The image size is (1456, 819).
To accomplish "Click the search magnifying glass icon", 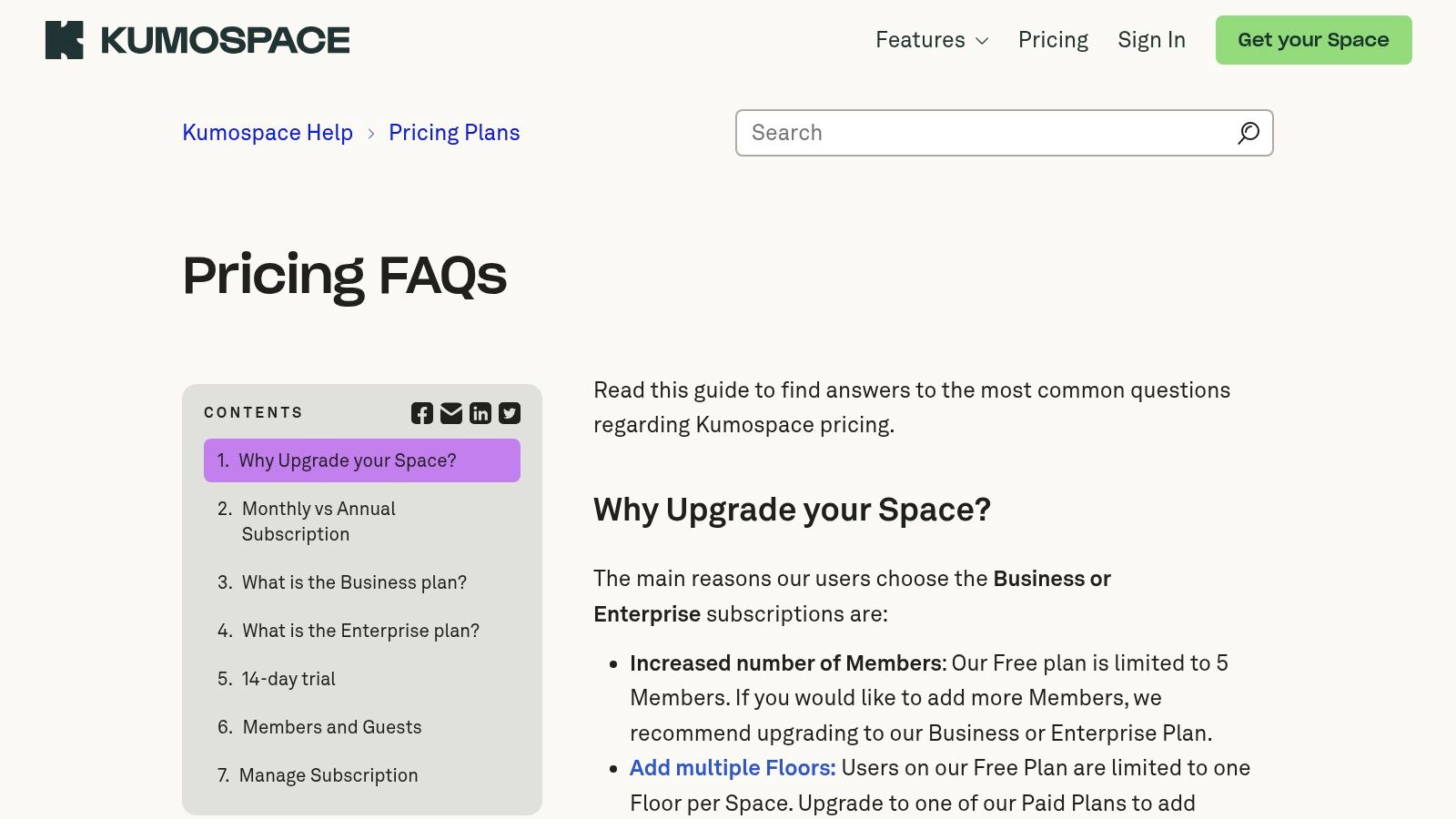I will tap(1248, 133).
